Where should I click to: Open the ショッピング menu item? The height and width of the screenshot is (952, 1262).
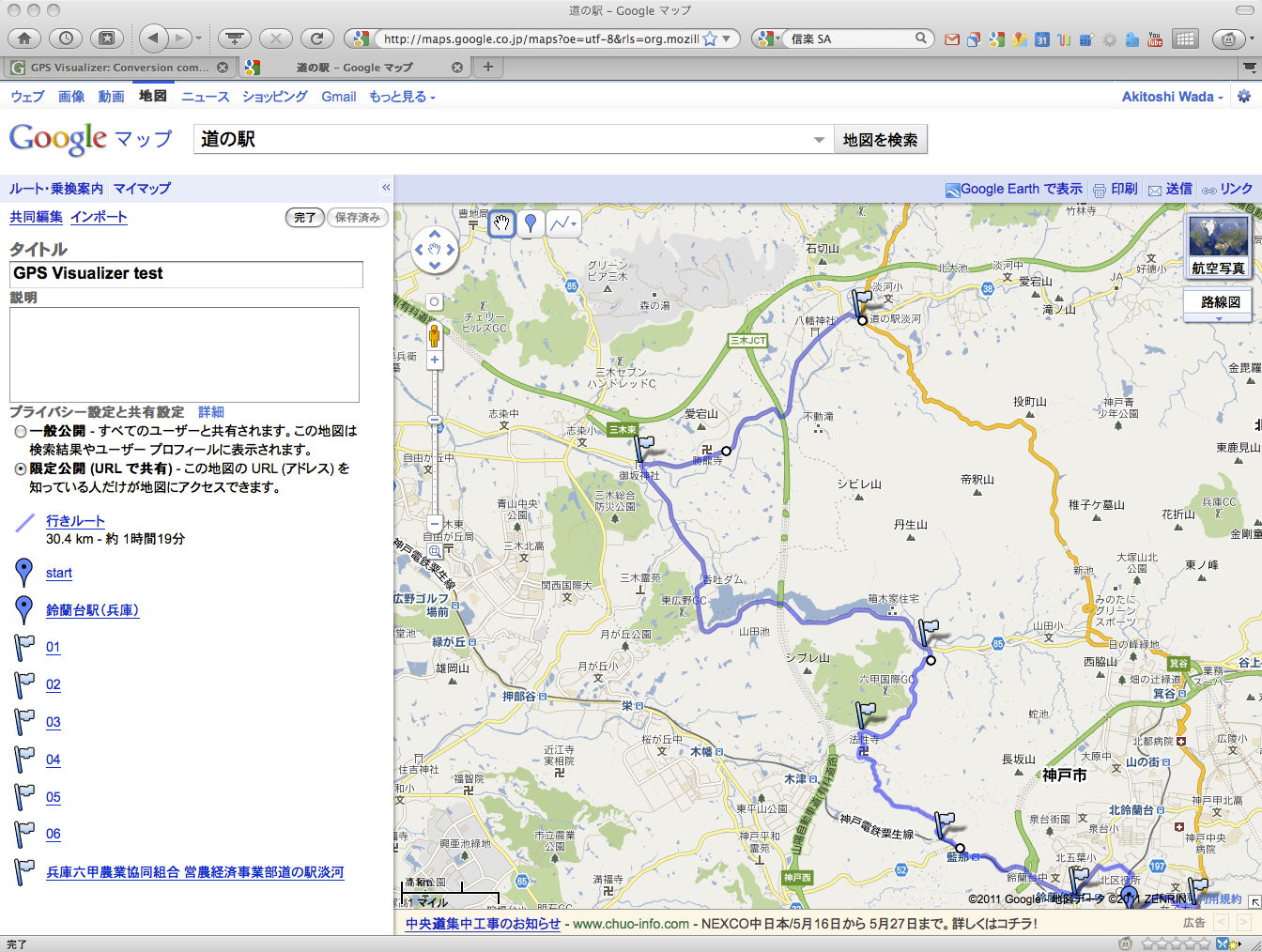click(x=275, y=97)
